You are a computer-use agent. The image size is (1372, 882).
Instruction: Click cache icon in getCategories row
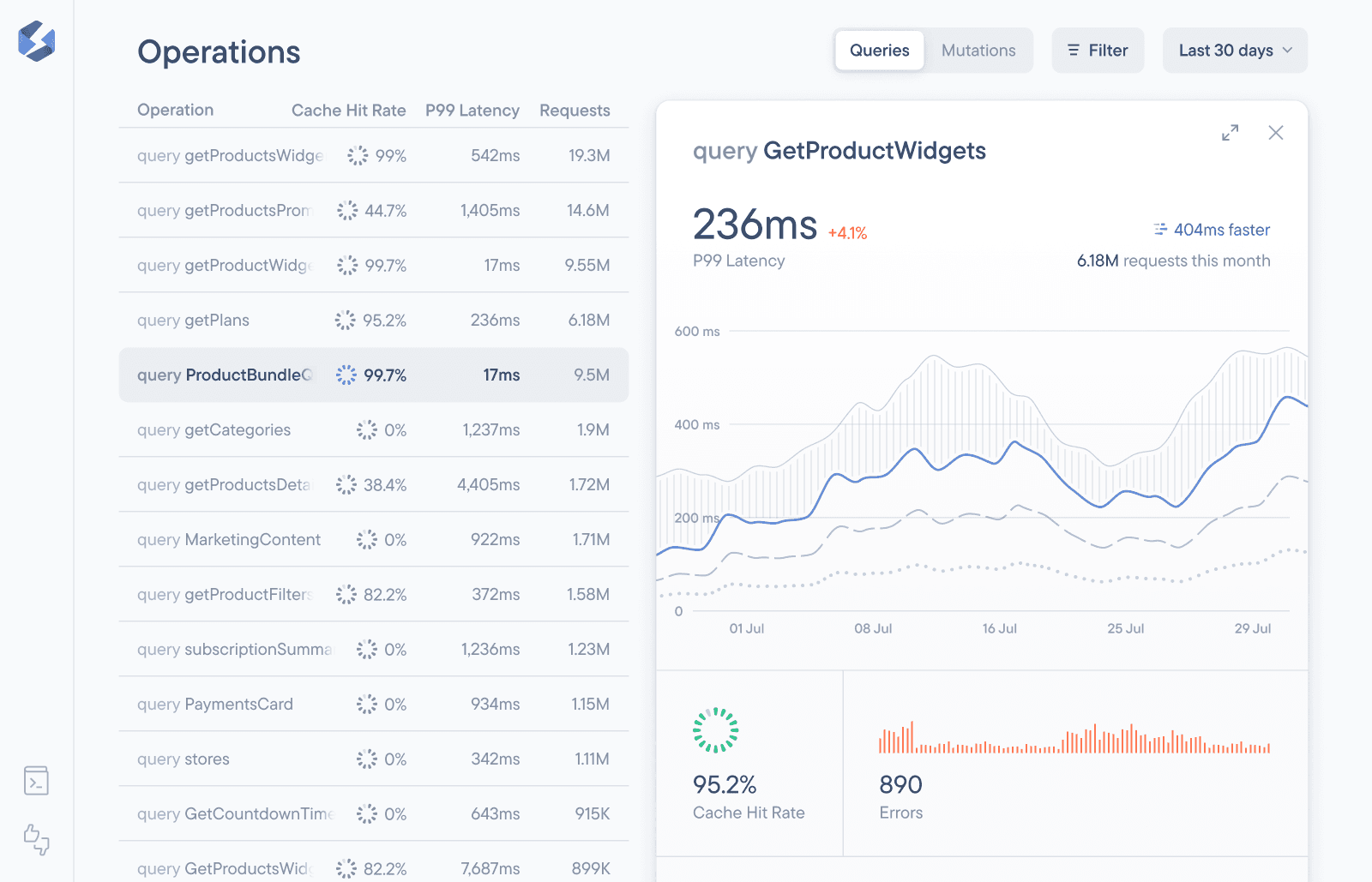pos(367,430)
